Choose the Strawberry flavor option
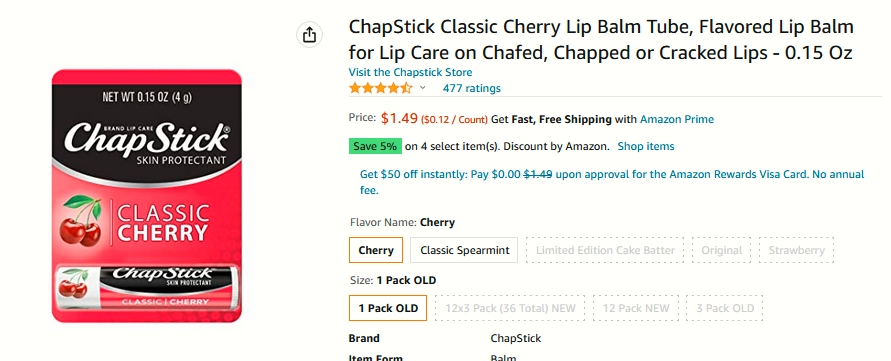Viewport: 891px width, 361px height. click(796, 250)
